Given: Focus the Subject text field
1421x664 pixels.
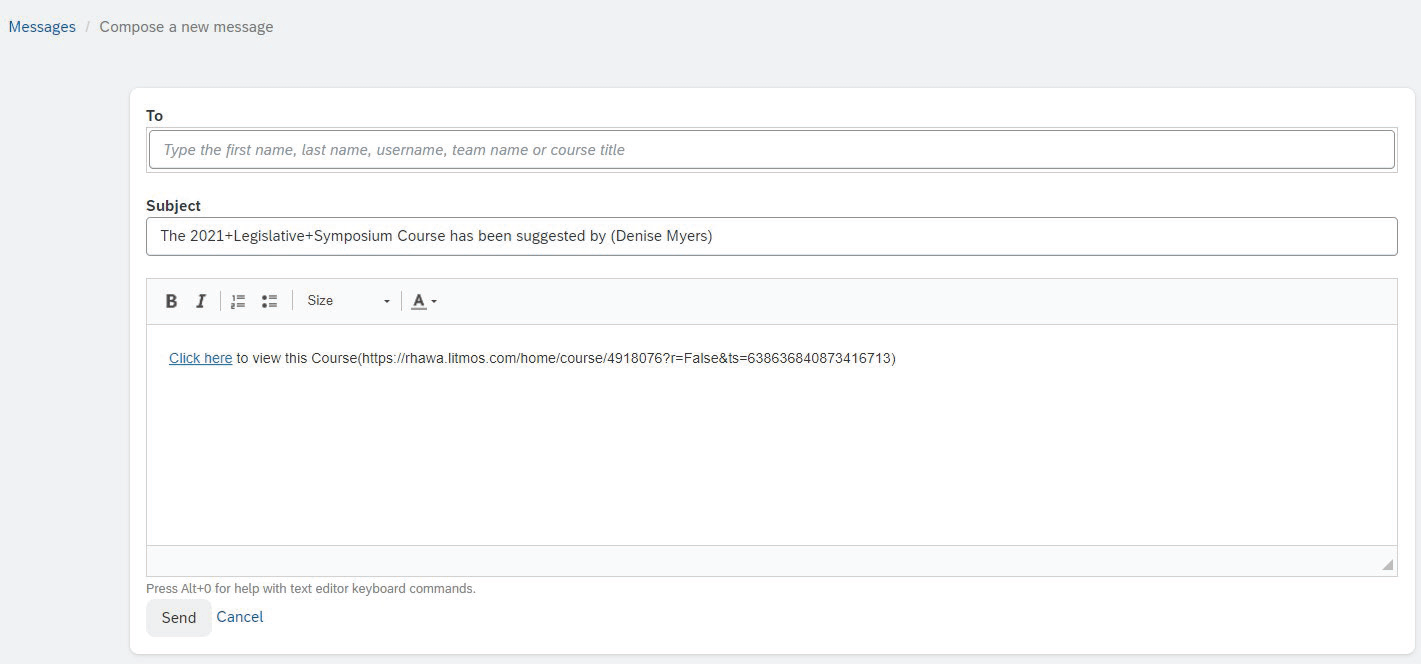Looking at the screenshot, I should pos(771,237).
